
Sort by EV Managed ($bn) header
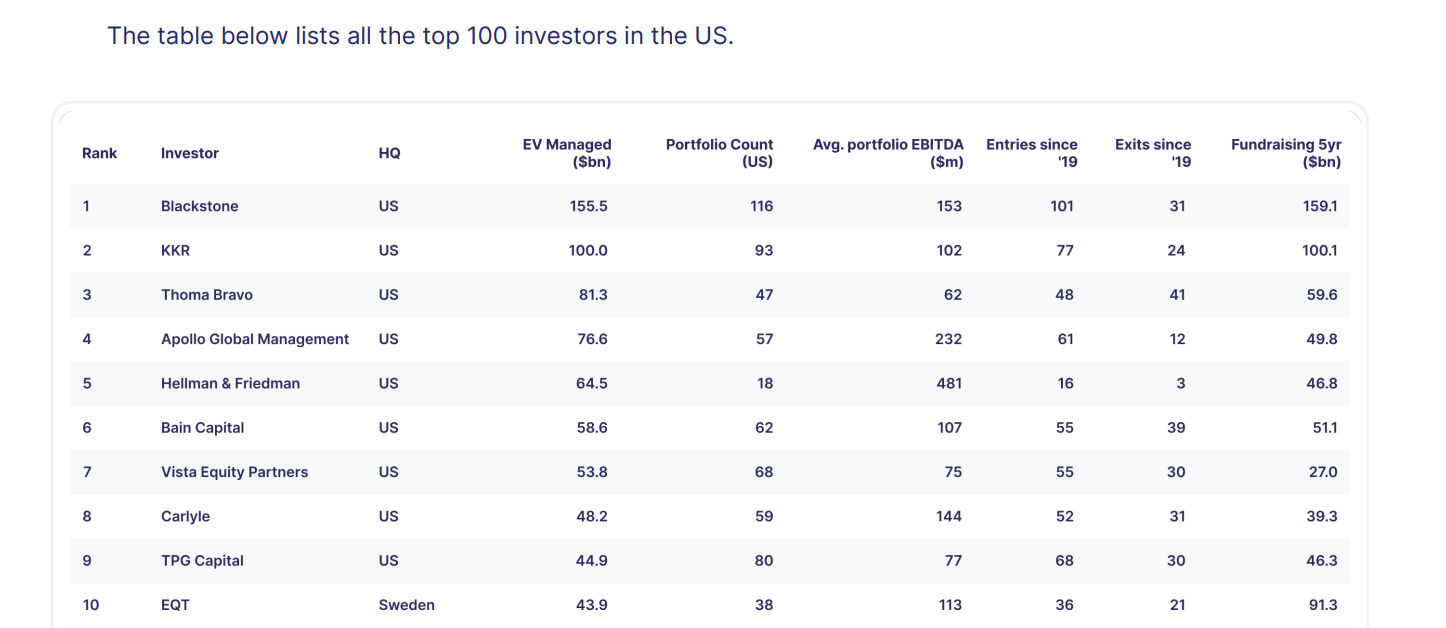click(566, 153)
